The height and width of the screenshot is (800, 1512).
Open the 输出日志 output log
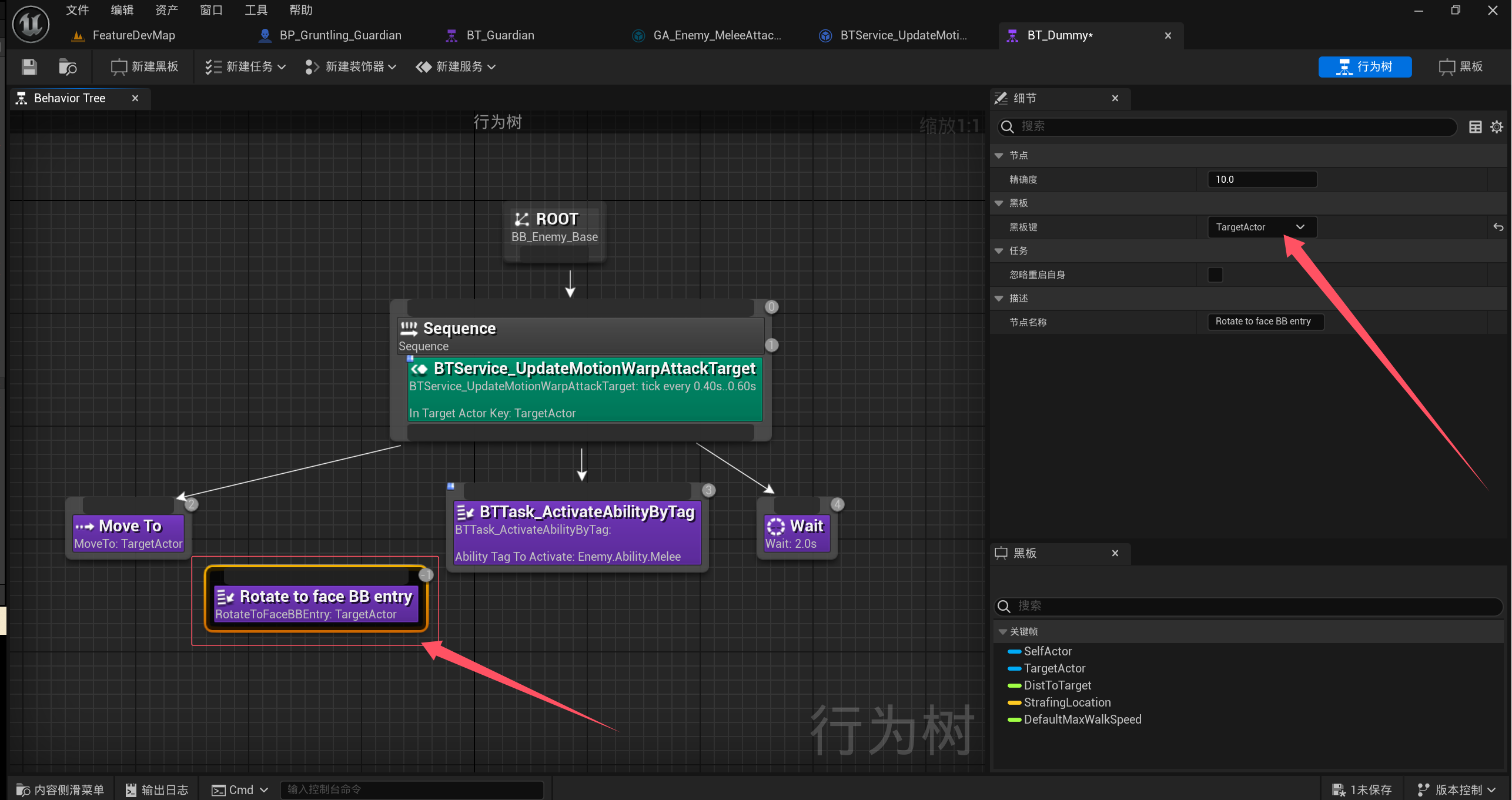point(157,790)
